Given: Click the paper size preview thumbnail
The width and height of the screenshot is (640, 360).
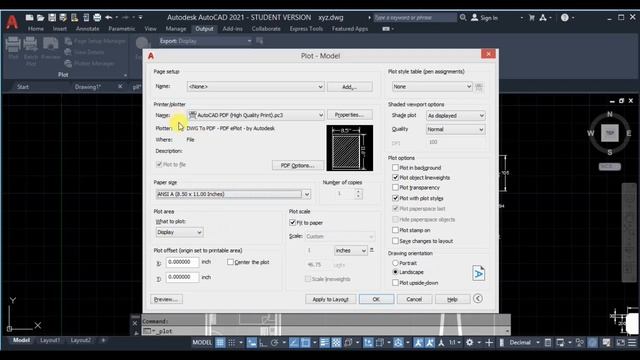Looking at the screenshot, I should (x=349, y=148).
